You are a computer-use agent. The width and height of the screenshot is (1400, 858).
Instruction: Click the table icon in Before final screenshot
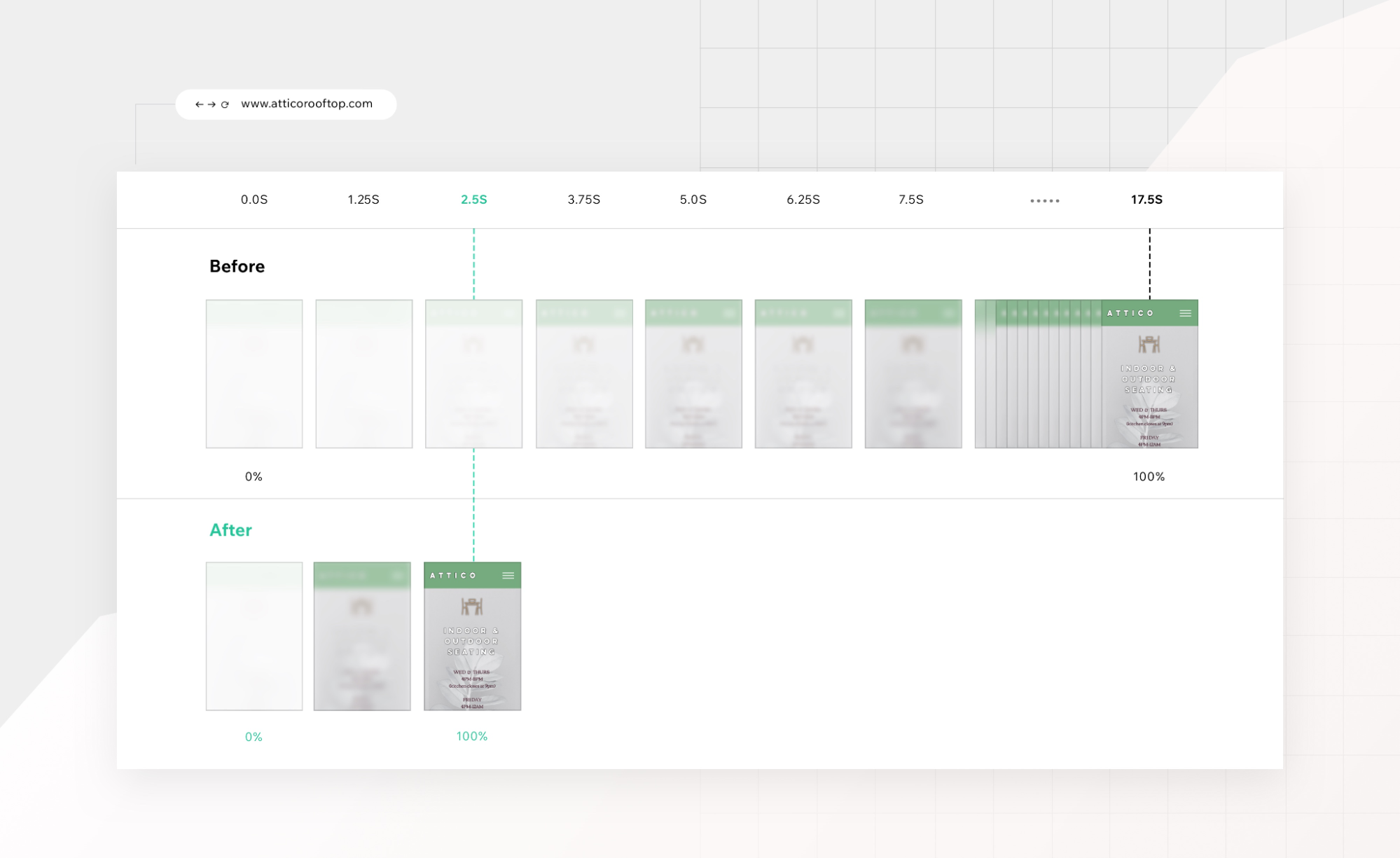(1149, 344)
